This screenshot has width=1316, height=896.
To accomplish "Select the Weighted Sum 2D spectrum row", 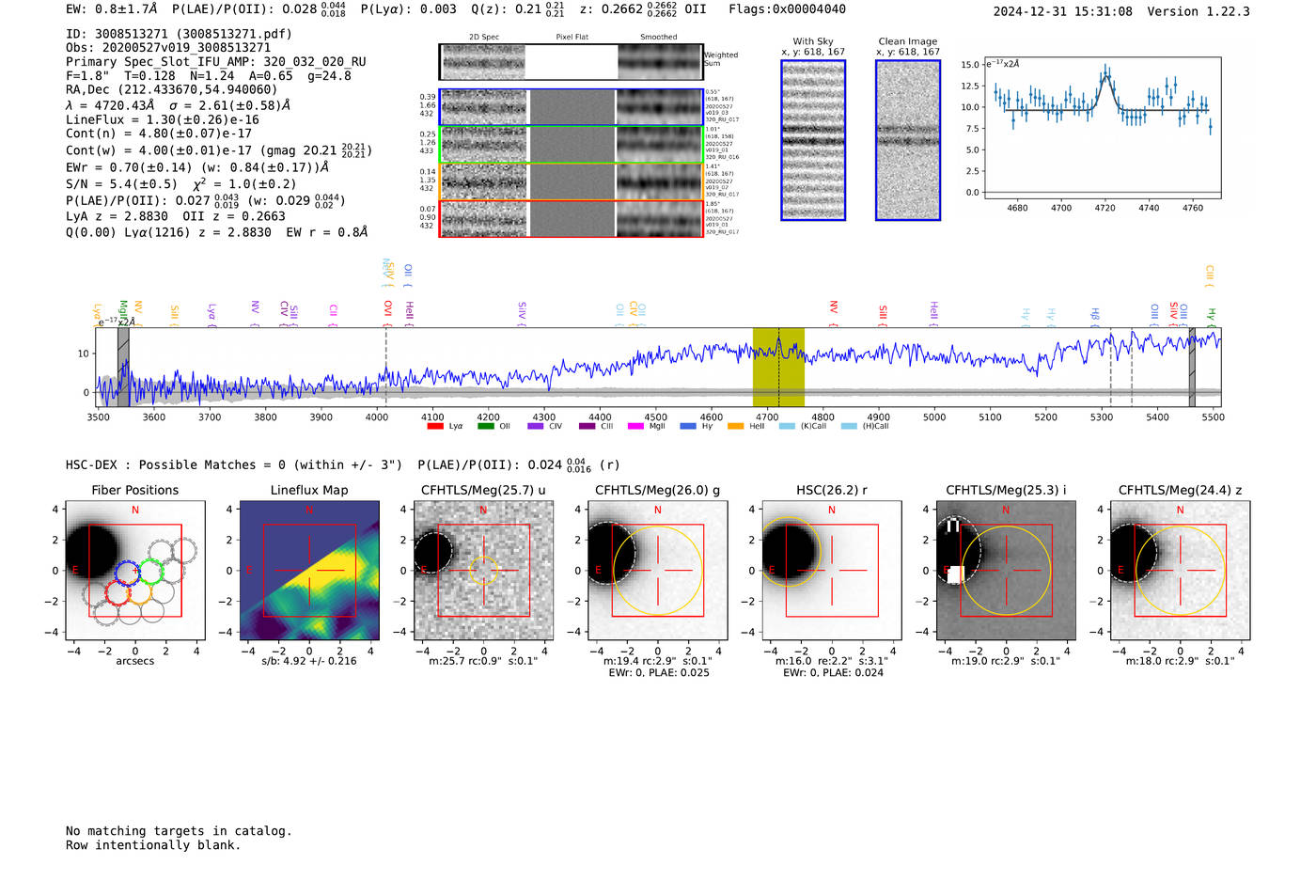I will click(x=572, y=62).
